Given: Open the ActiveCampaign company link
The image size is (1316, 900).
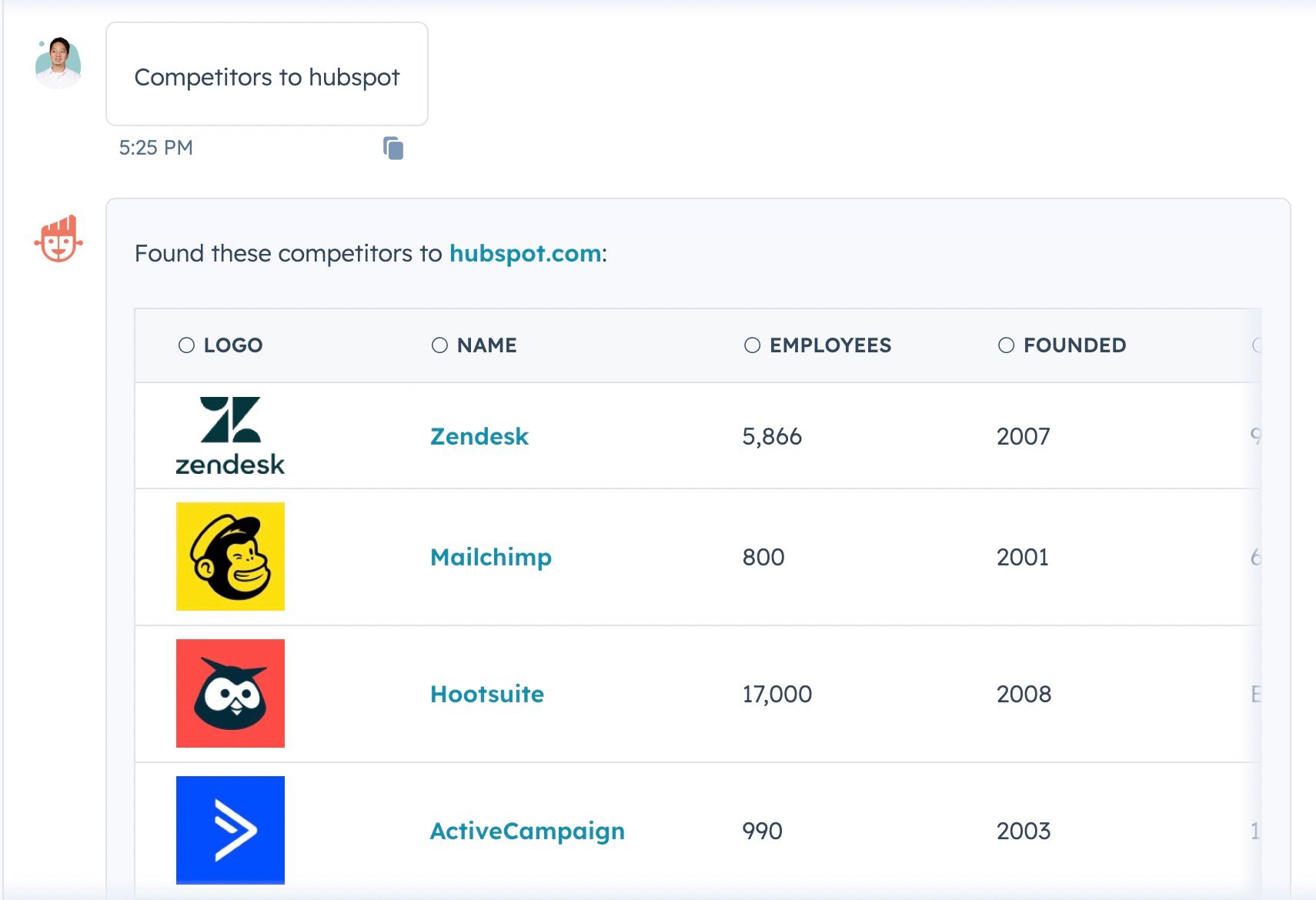Looking at the screenshot, I should [526, 831].
